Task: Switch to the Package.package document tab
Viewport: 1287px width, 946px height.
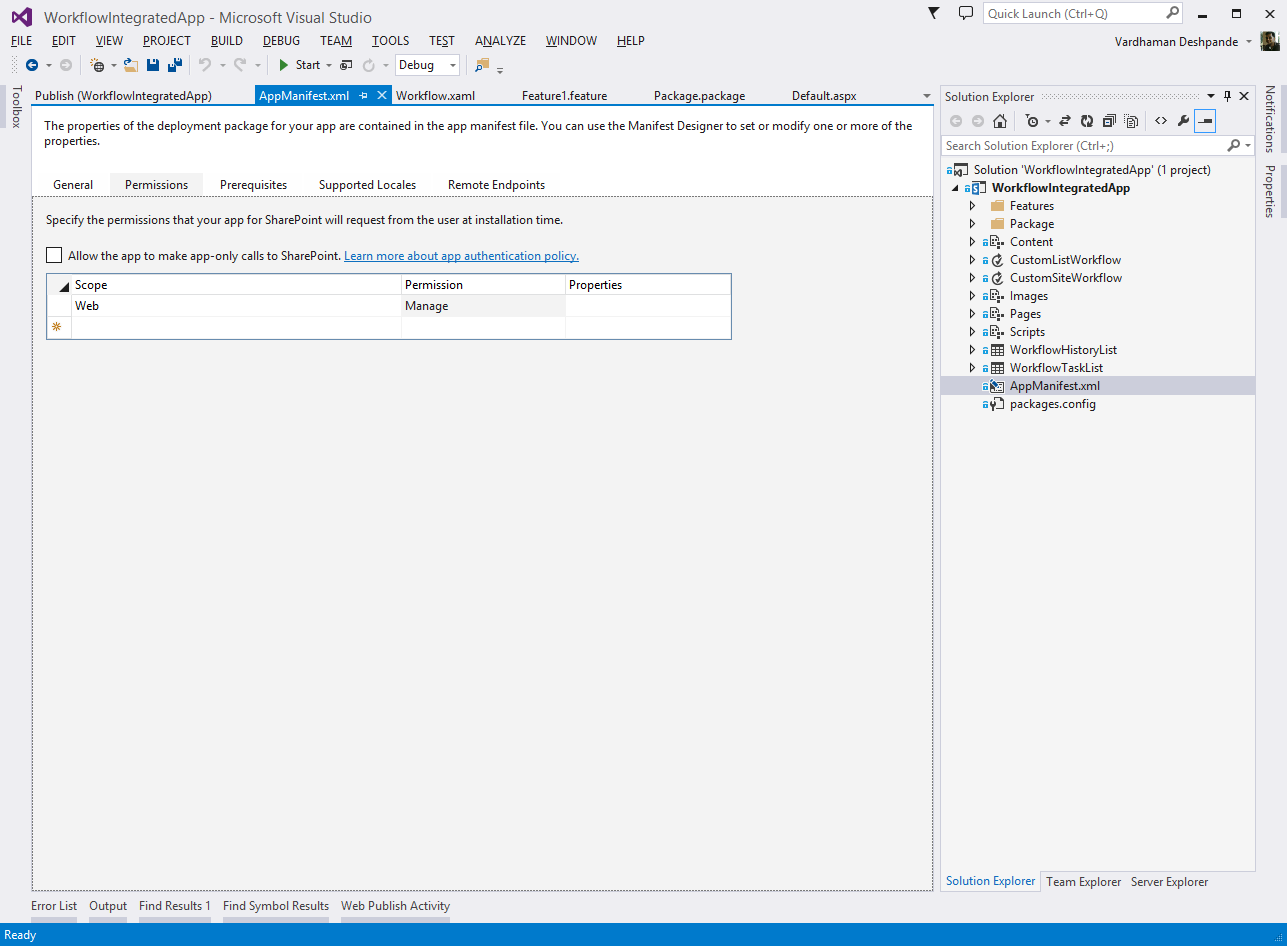Action: [700, 96]
